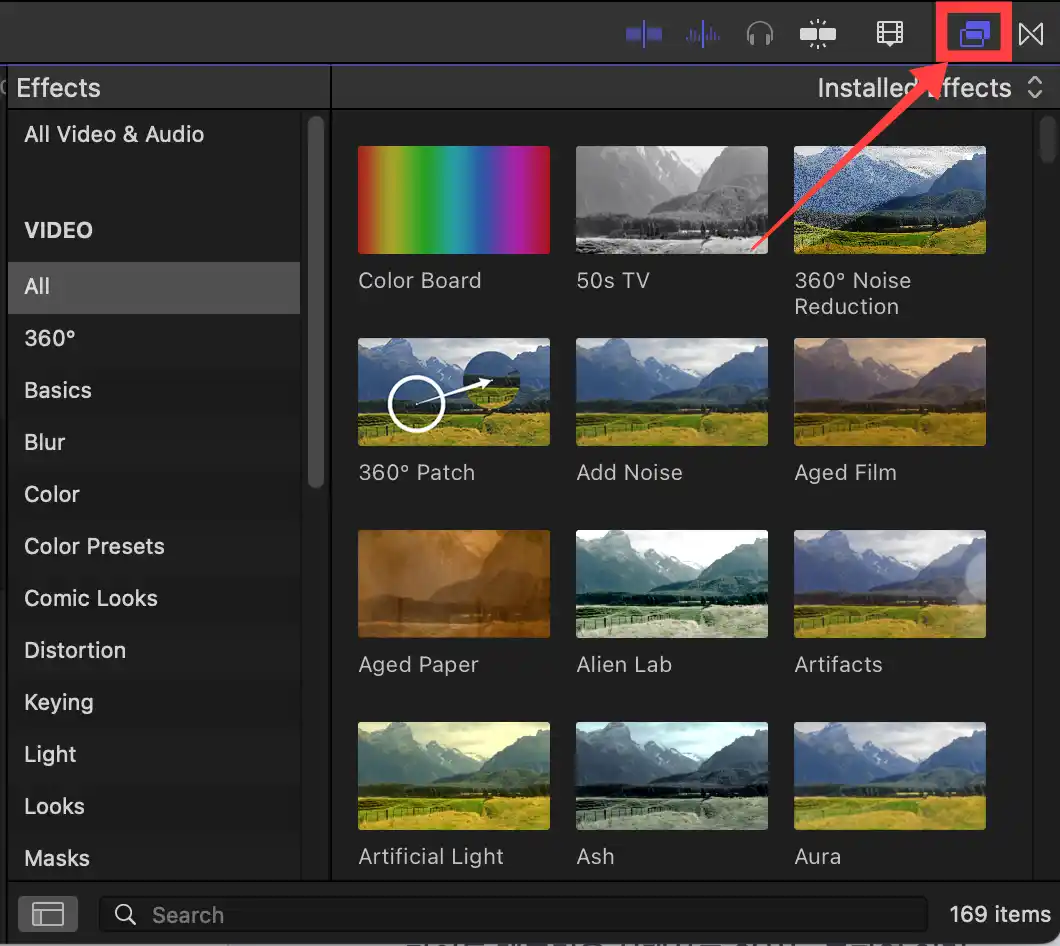Click the effects Search field
Image resolution: width=1060 pixels, height=946 pixels.
coord(513,915)
